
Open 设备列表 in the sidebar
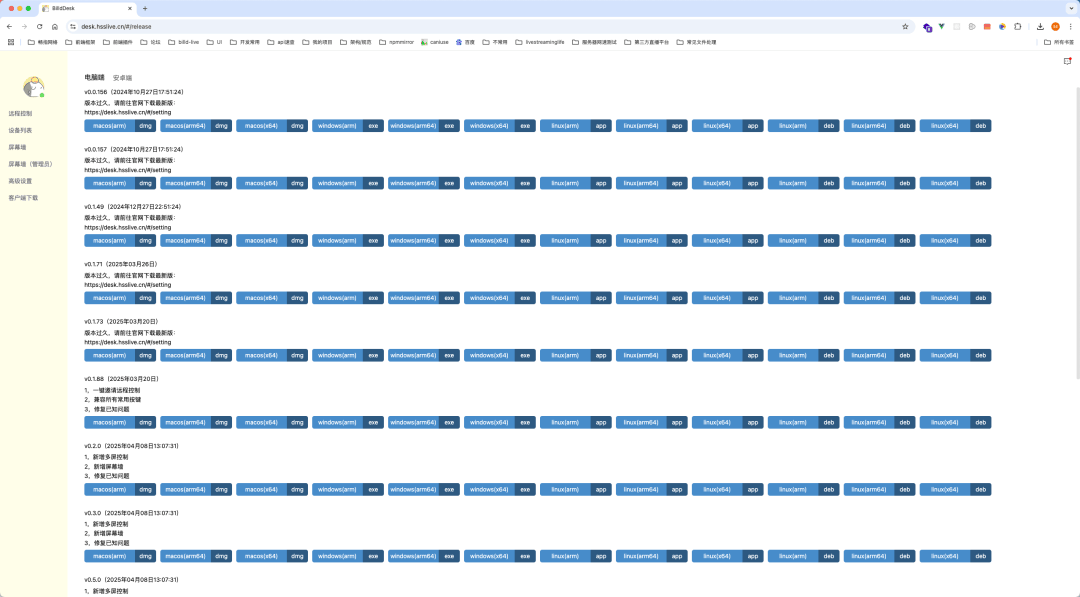(x=20, y=130)
